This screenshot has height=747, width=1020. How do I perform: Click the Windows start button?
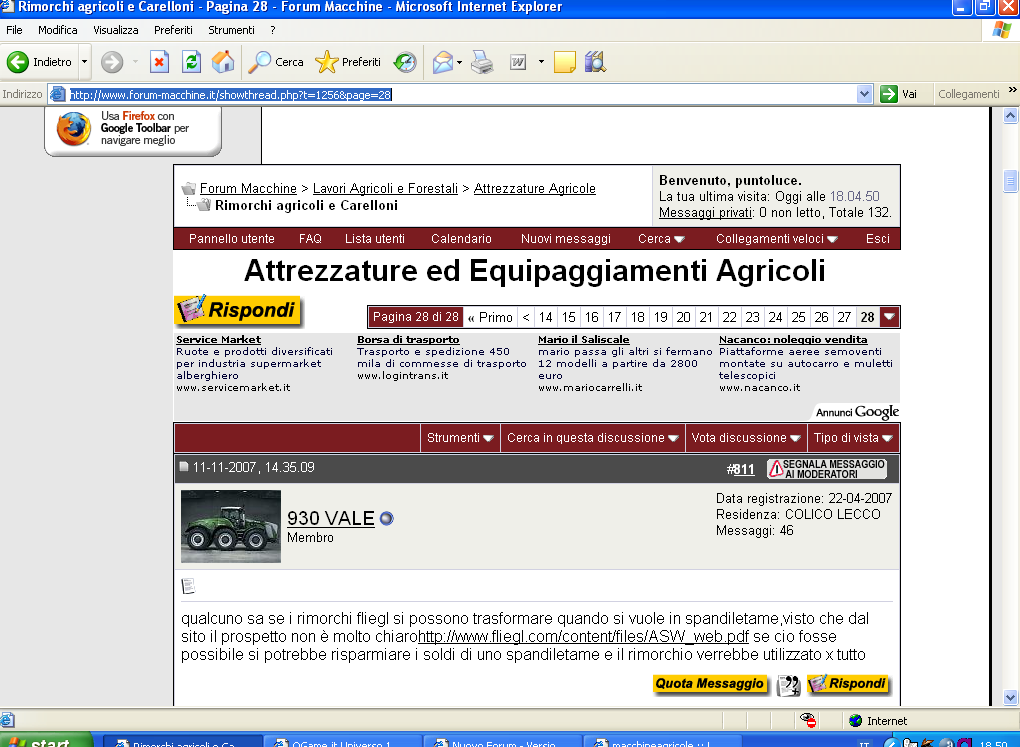pyautogui.click(x=46, y=741)
